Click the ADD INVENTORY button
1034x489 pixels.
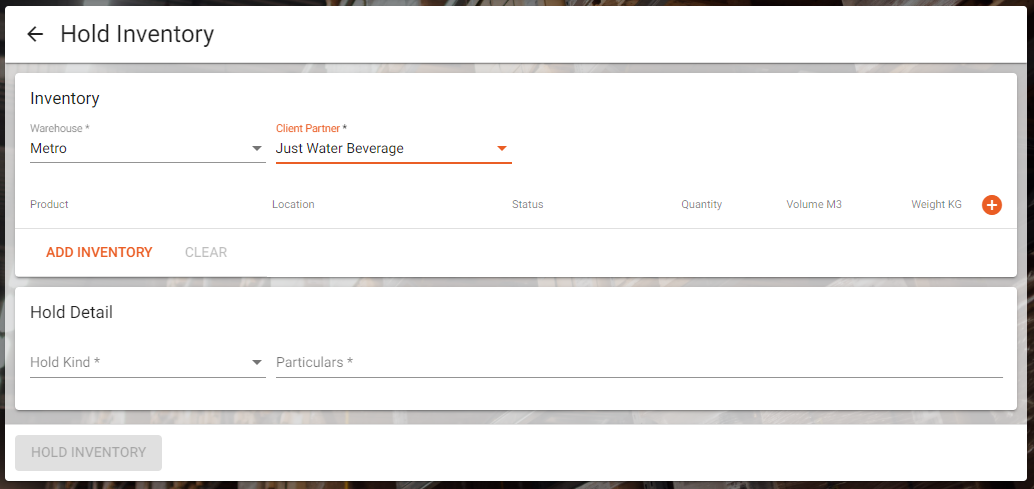(x=99, y=252)
